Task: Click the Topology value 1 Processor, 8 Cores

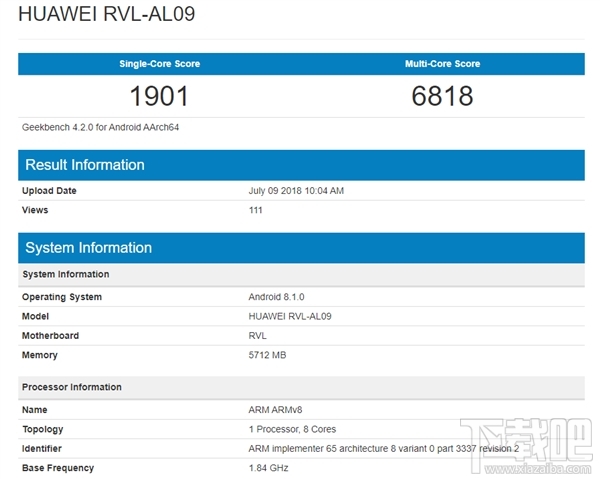Action: (x=292, y=429)
